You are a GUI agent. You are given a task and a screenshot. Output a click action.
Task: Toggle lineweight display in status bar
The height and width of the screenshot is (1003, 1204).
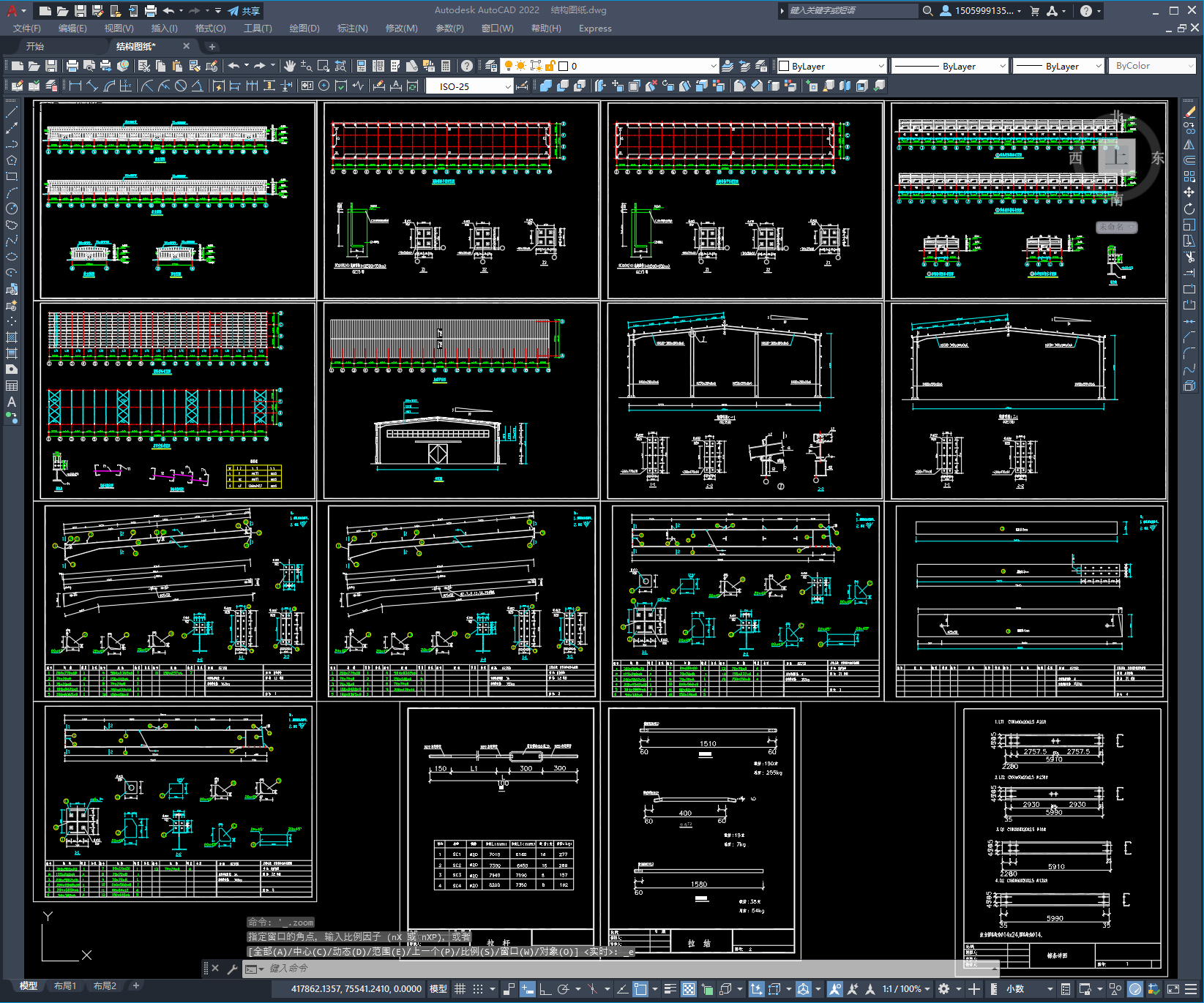[x=670, y=988]
